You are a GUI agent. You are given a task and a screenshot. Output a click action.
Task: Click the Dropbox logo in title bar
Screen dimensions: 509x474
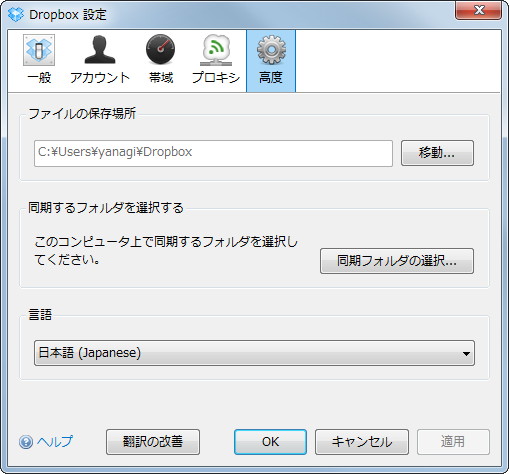[x=16, y=15]
